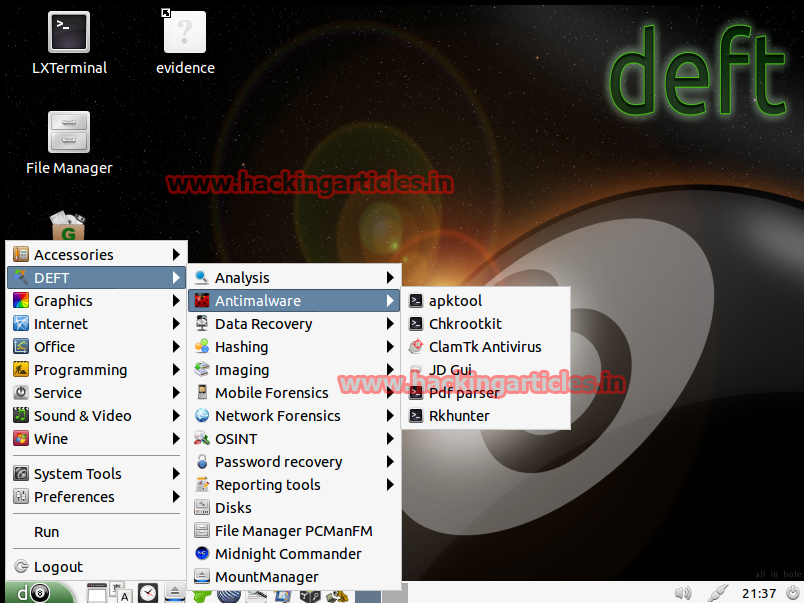Open the evidence desktop shortcut

pos(185,43)
